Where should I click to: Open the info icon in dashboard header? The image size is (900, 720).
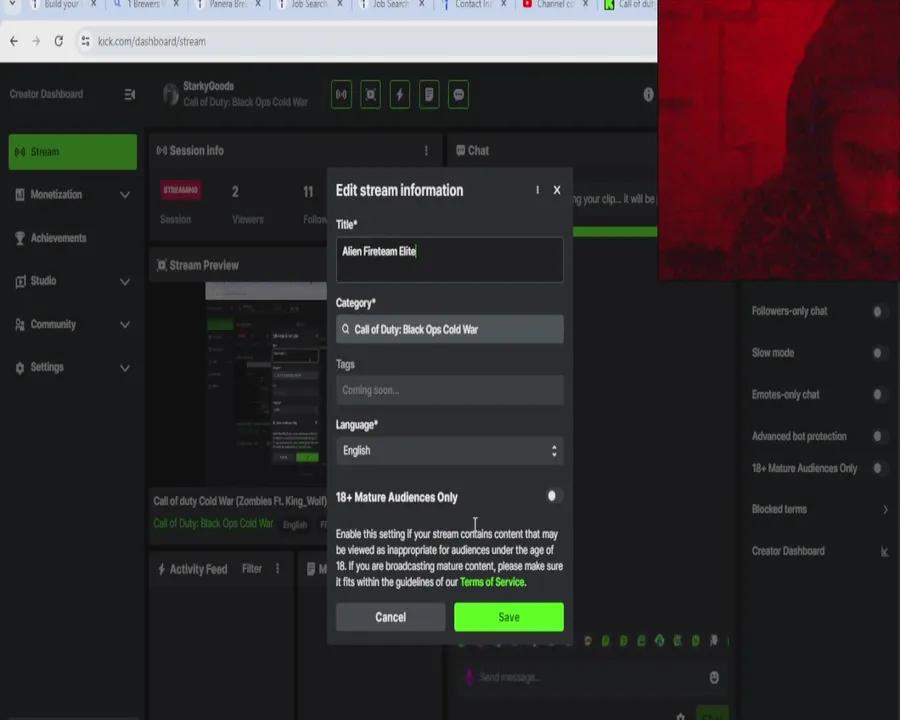tap(648, 95)
